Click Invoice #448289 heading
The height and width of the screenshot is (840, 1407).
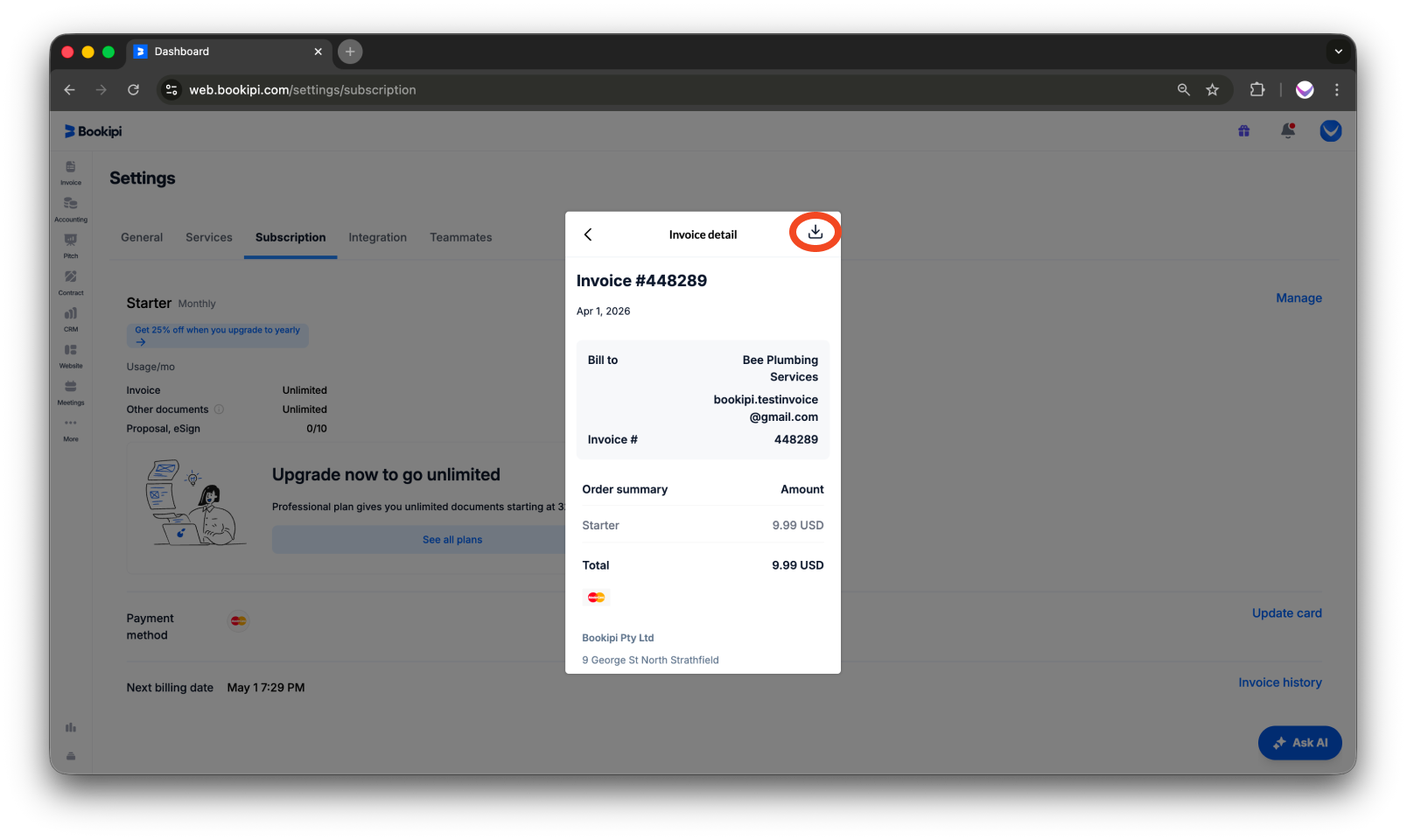641,281
